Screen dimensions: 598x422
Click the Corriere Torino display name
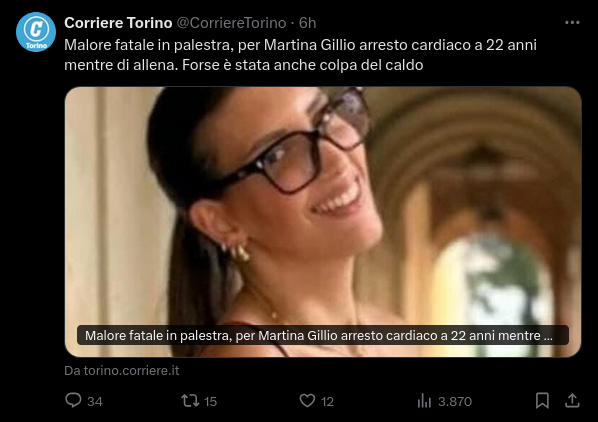point(118,23)
